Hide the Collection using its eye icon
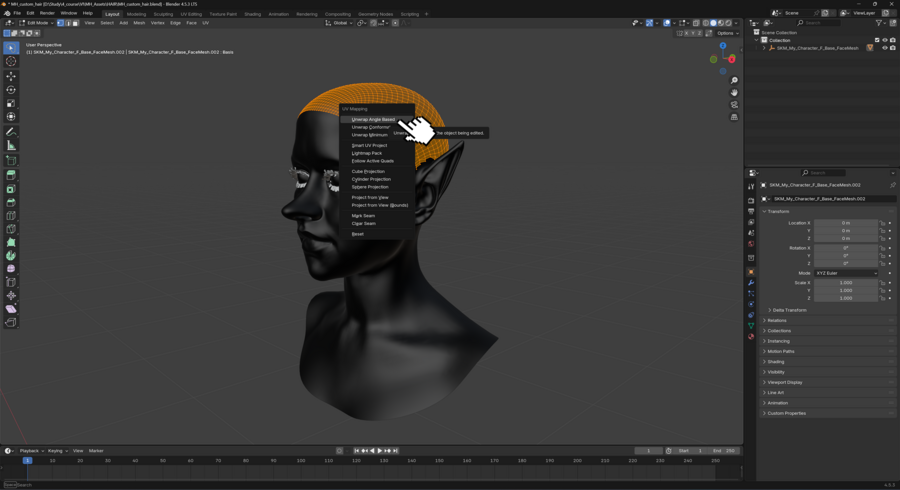This screenshot has width=900, height=490. point(885,40)
